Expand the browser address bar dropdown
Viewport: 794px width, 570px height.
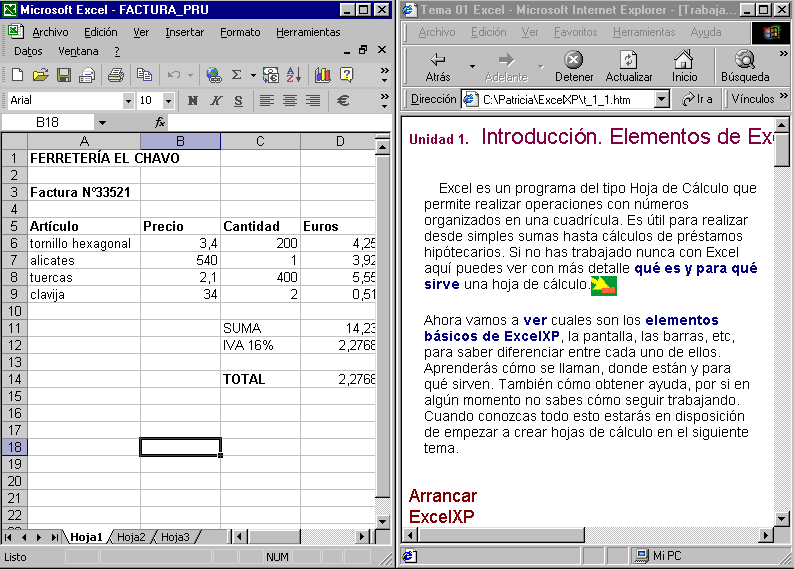[x=661, y=99]
